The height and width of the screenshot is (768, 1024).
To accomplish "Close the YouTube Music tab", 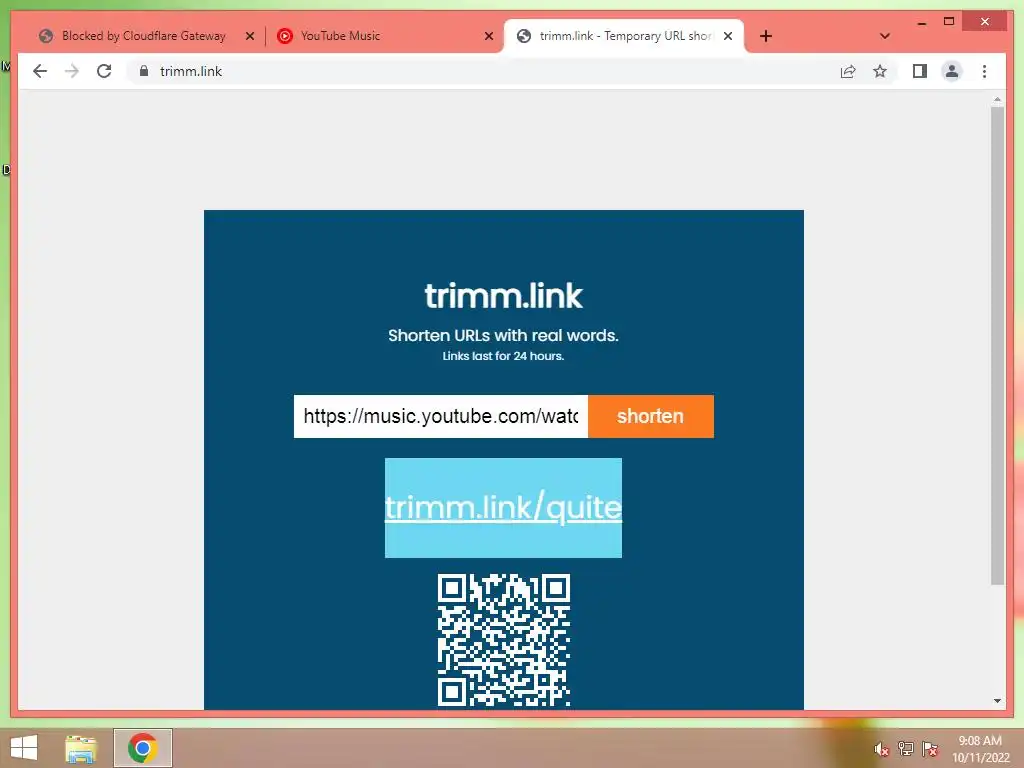I will tap(488, 36).
